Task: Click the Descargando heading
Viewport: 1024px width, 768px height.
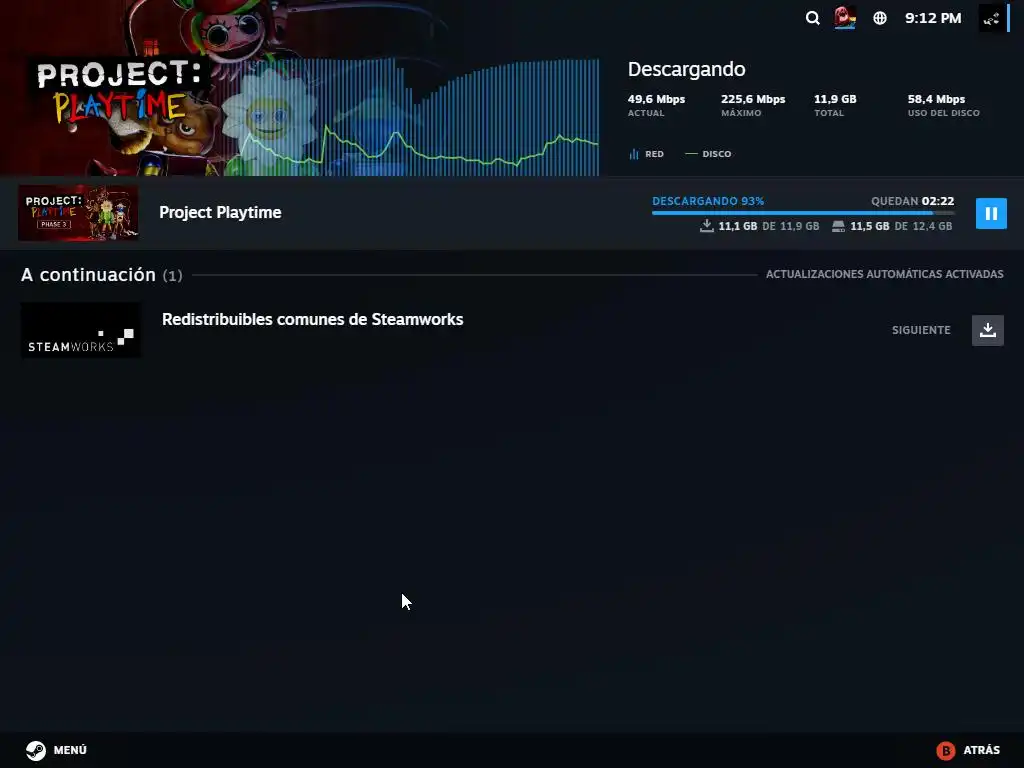Action: tap(686, 69)
